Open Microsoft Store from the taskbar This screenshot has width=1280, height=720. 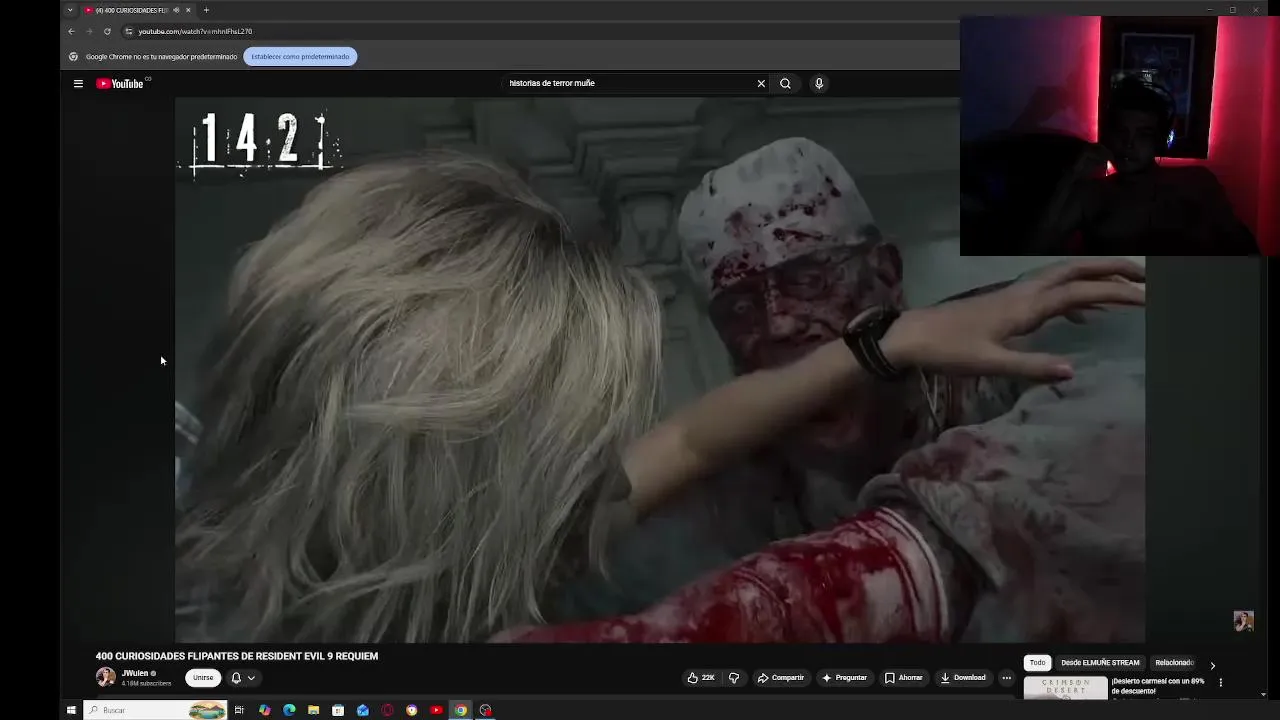(x=338, y=710)
